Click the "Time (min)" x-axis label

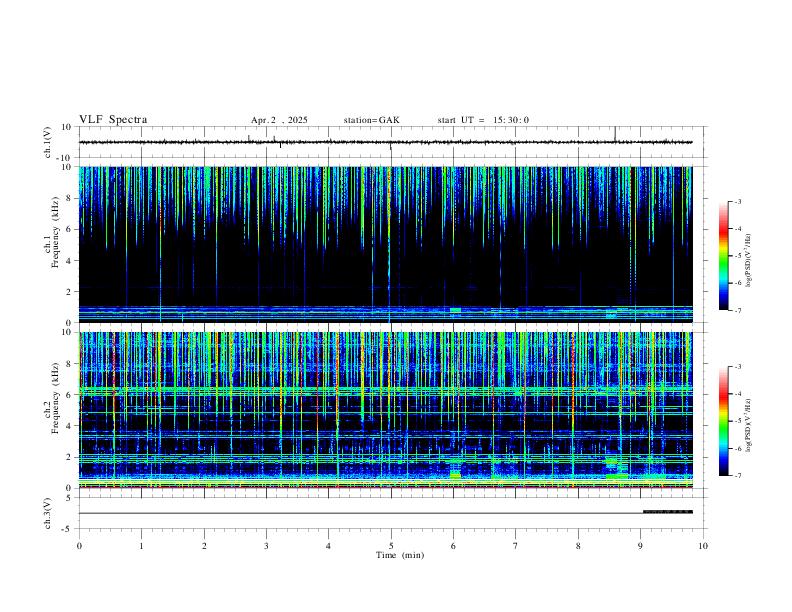[400, 555]
